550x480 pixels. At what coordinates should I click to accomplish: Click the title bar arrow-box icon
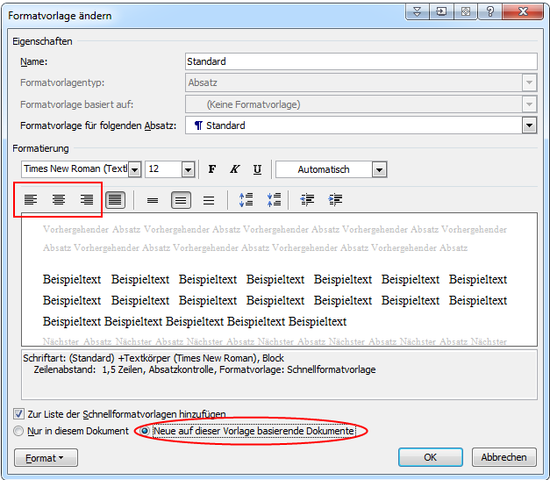tap(441, 12)
